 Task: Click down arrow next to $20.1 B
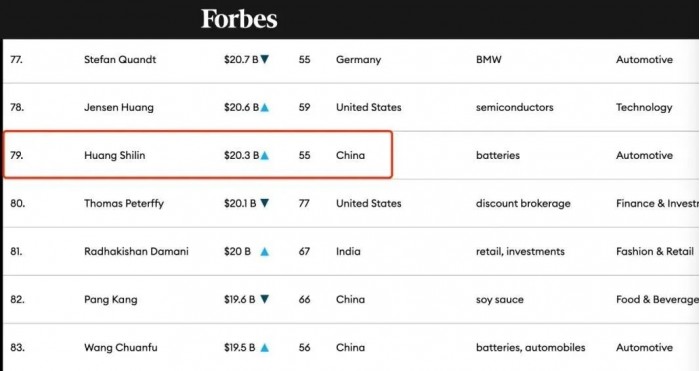pos(265,203)
